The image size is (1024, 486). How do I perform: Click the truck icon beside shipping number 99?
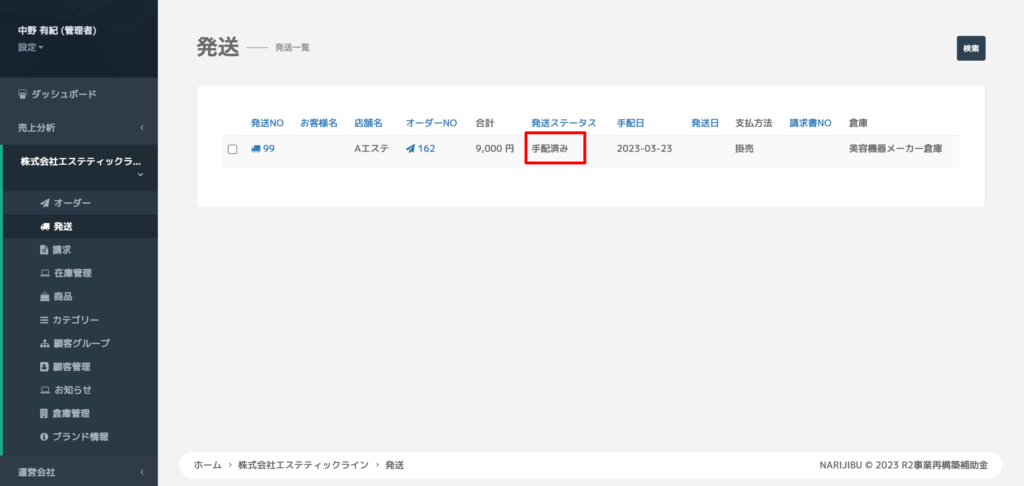point(256,149)
